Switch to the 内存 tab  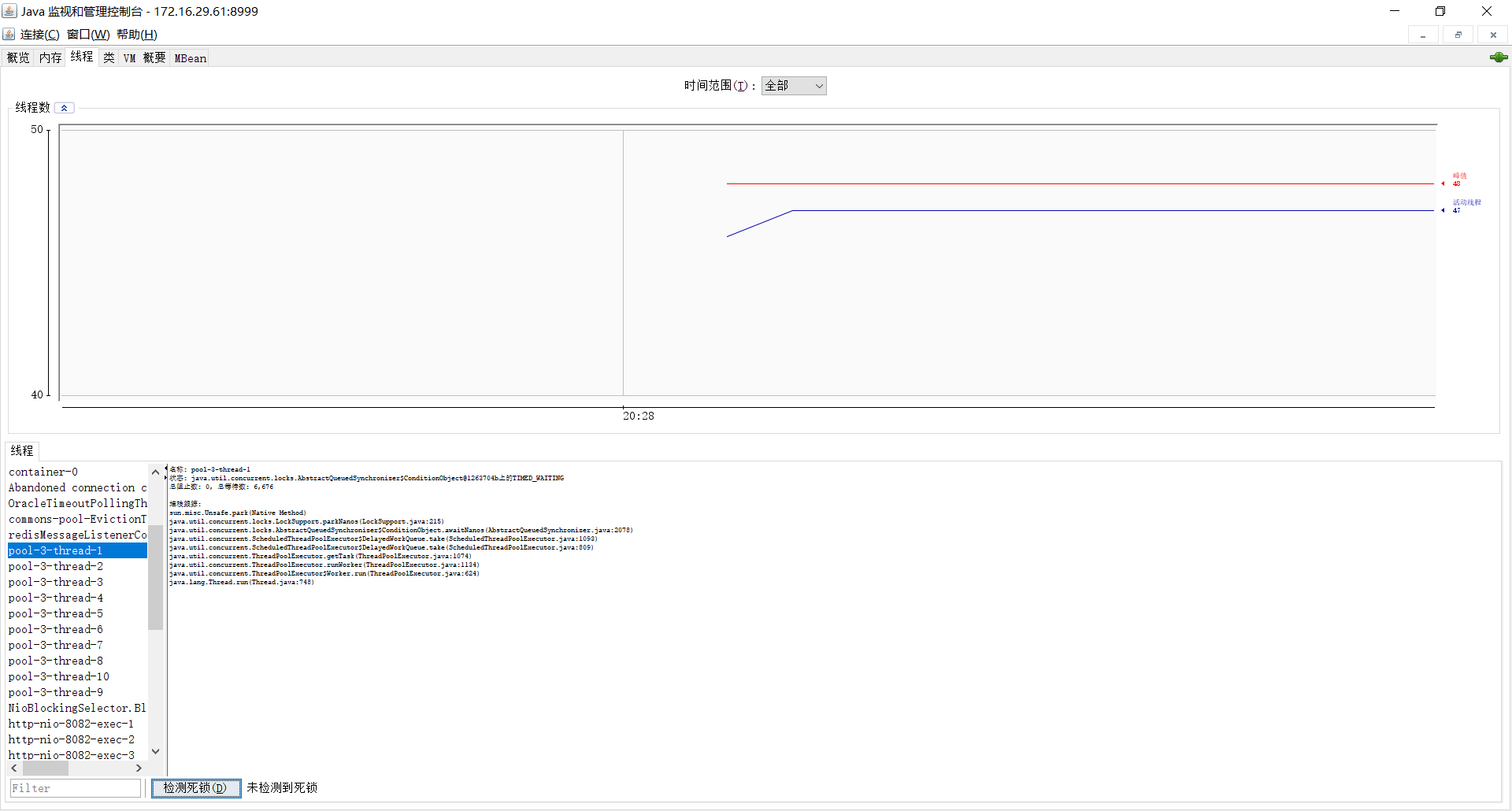point(50,58)
